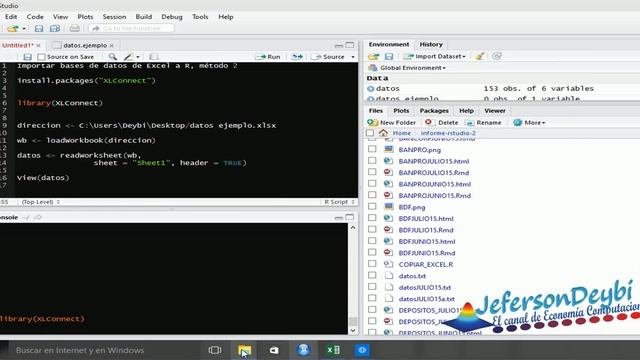Open the More dropdown in Files pane
The height and width of the screenshot is (360, 640).
pyautogui.click(x=530, y=122)
